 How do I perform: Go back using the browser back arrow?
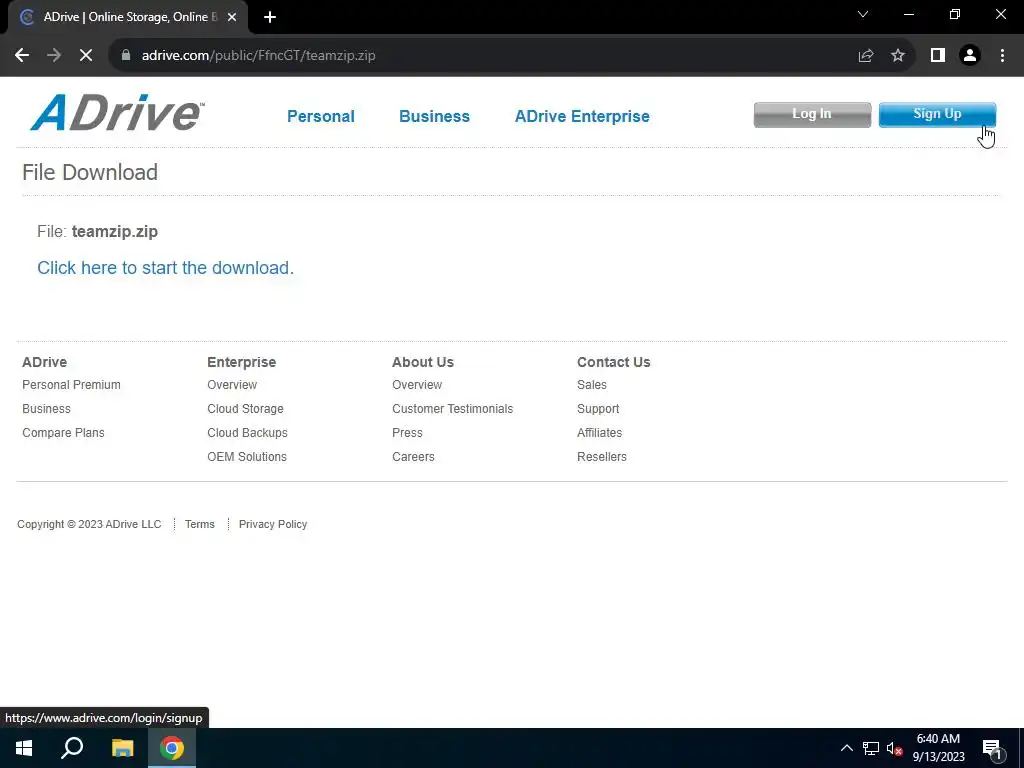pos(22,56)
